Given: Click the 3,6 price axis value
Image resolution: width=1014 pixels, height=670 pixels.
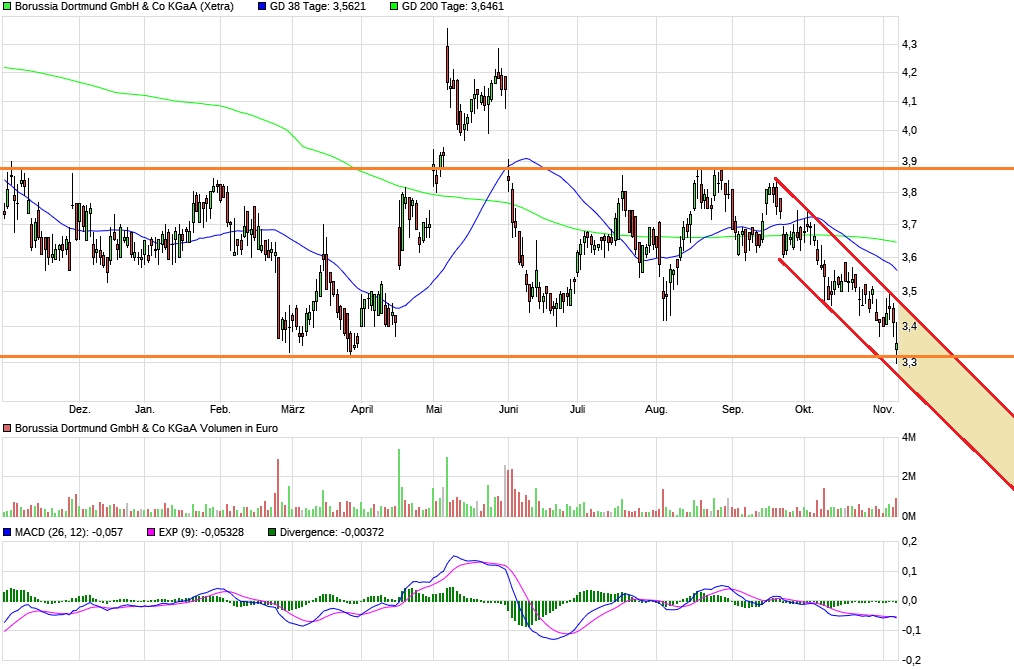Looking at the screenshot, I should 909,257.
